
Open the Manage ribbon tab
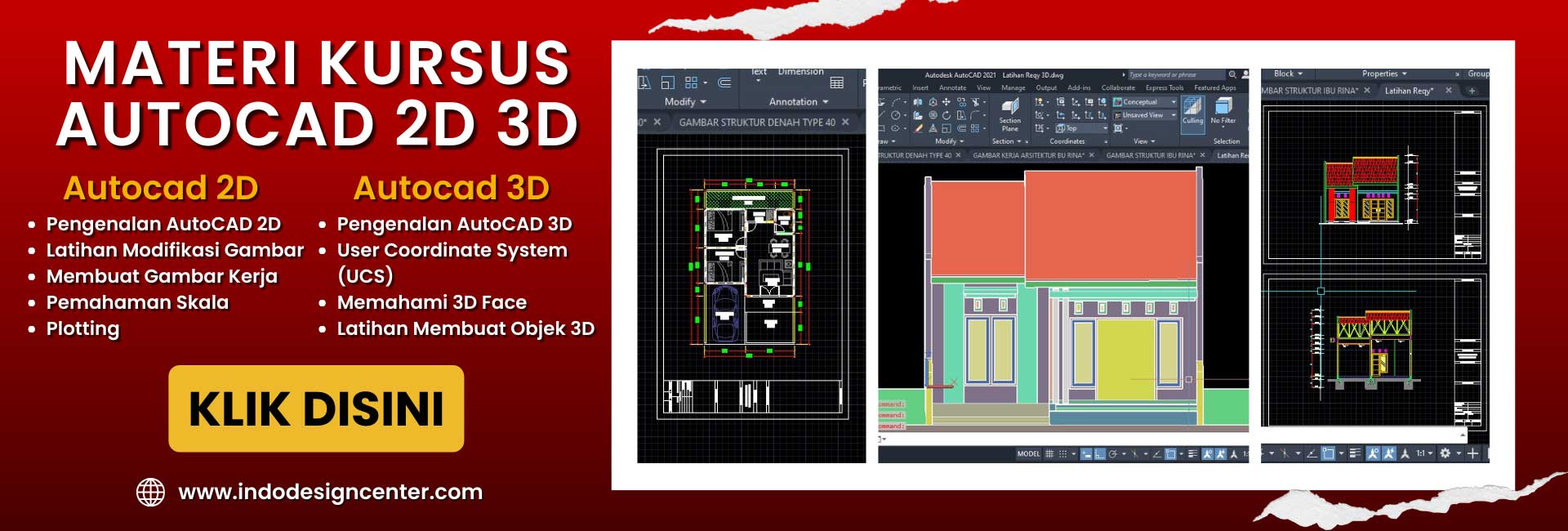point(1013,87)
